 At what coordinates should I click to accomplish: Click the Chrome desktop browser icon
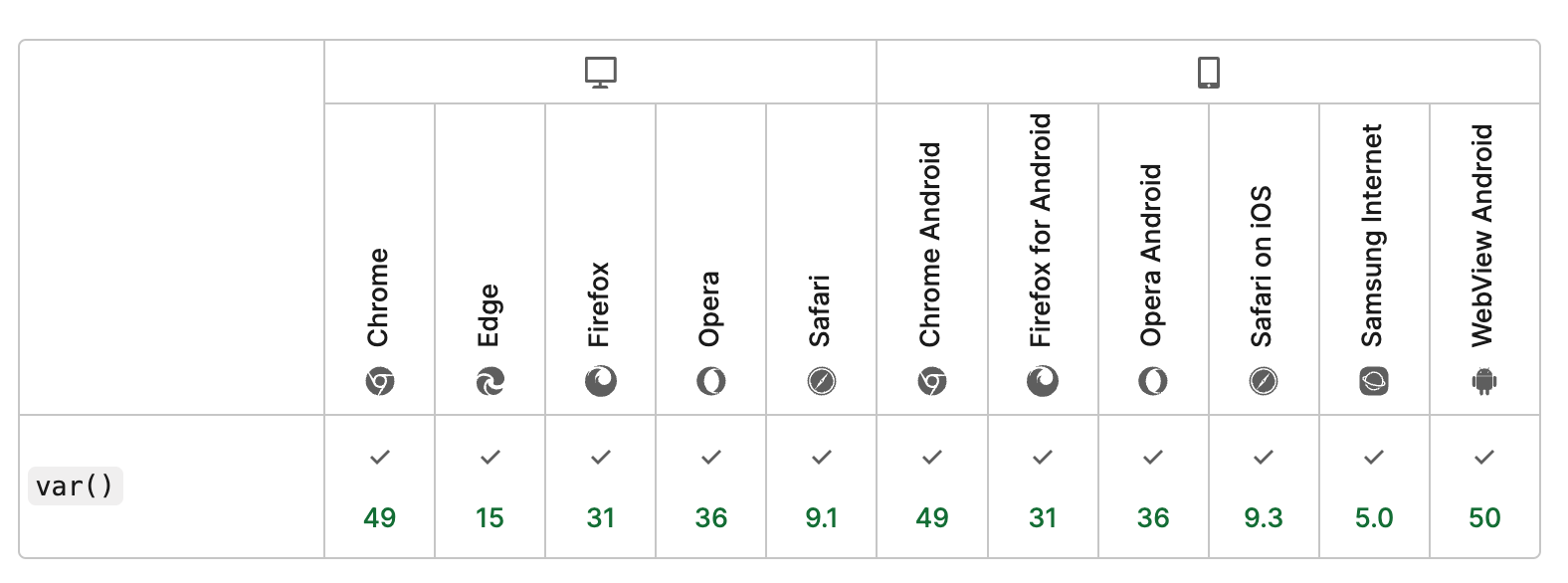pyautogui.click(x=379, y=381)
